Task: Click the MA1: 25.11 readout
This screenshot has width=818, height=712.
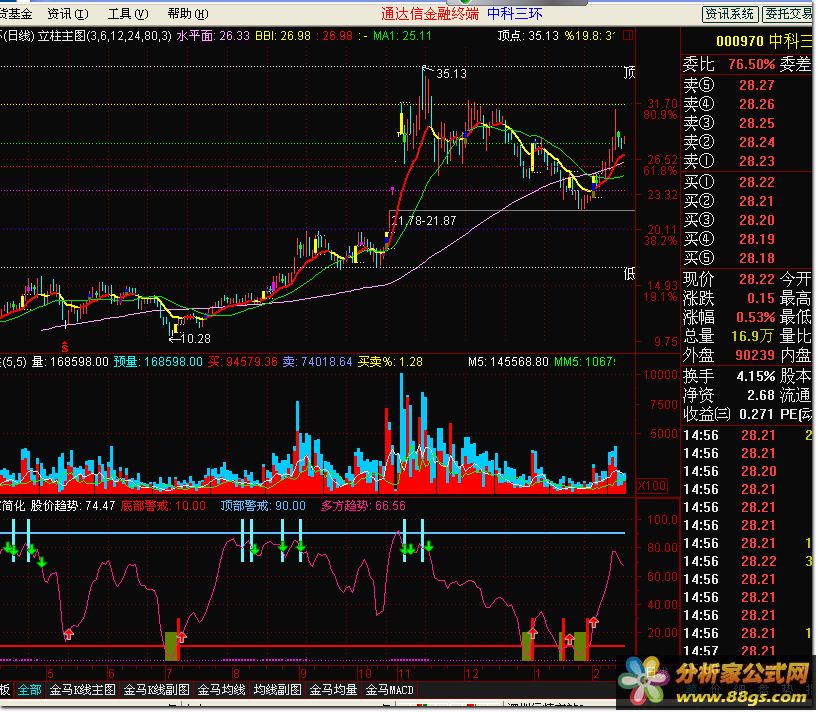Action: pos(402,36)
